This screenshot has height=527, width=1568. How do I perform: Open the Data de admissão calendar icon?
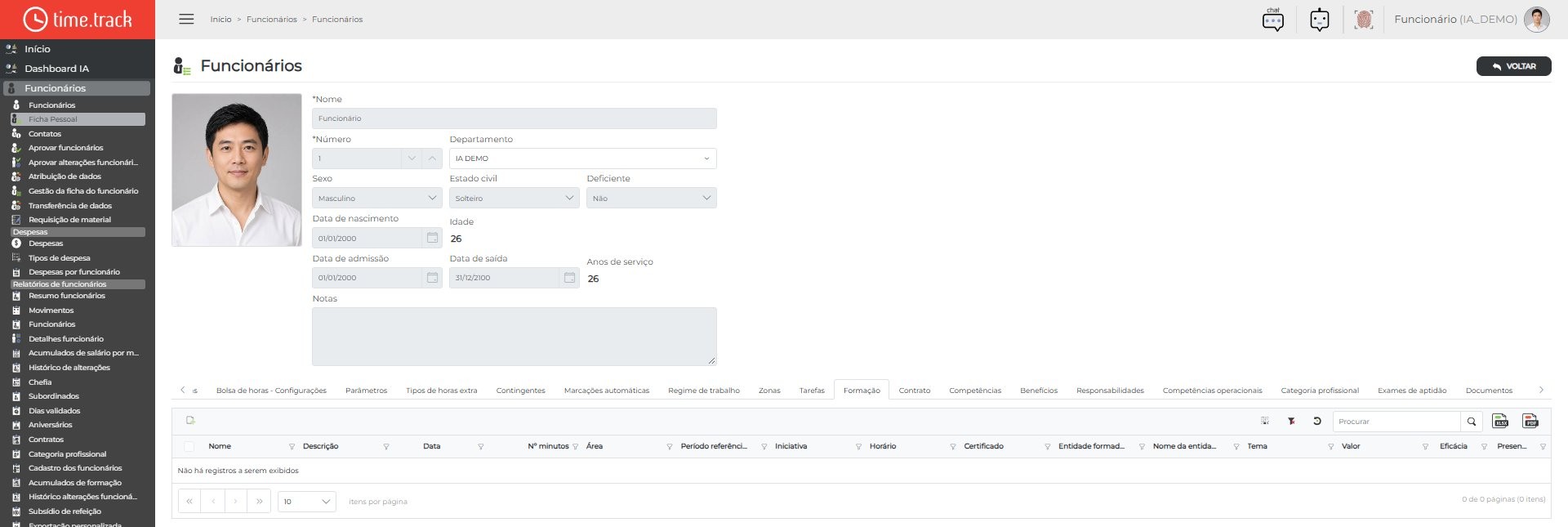point(432,278)
